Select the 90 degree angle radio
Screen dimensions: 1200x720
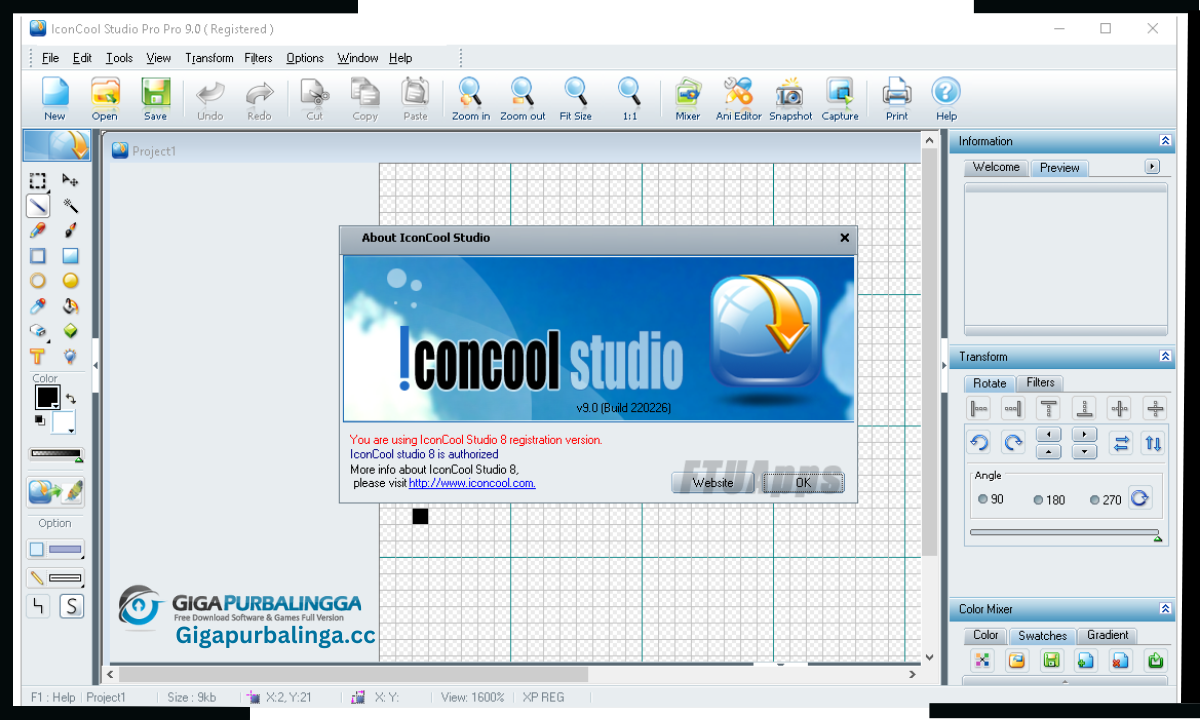point(983,499)
